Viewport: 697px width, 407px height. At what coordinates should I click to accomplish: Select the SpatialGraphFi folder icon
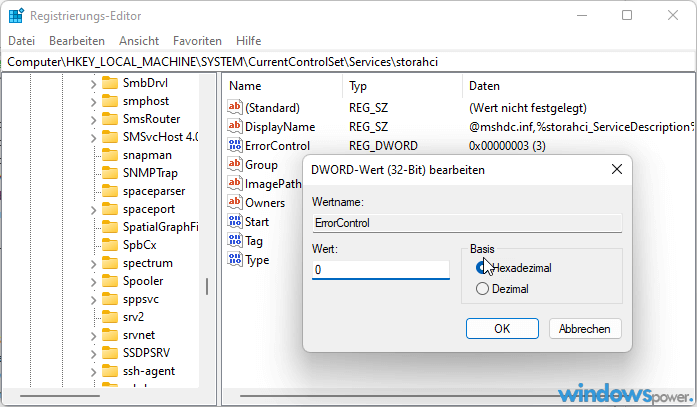click(x=110, y=227)
